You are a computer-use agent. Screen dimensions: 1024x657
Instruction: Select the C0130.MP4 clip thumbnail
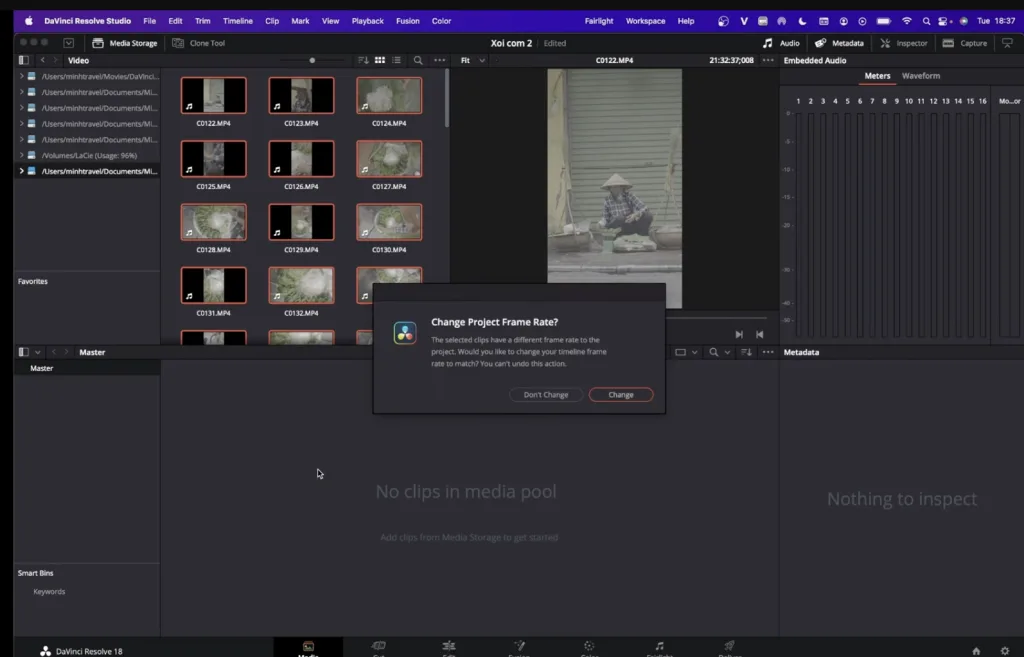(x=389, y=222)
